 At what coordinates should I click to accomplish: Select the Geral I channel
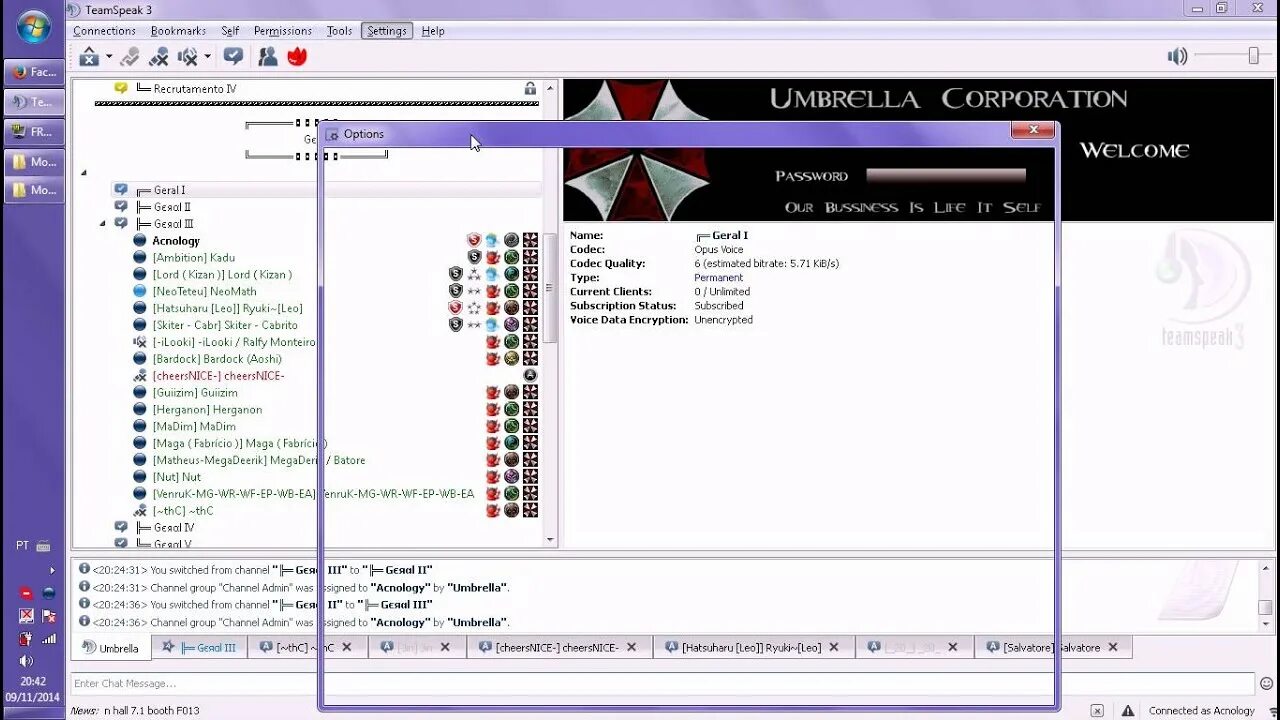[x=169, y=190]
